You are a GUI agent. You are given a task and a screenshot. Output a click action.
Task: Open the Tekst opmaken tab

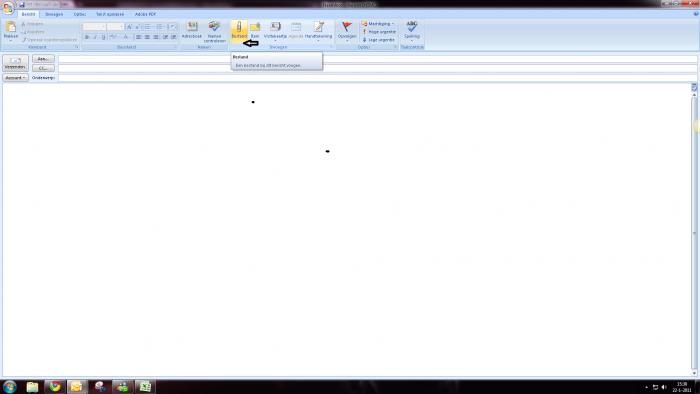(110, 14)
